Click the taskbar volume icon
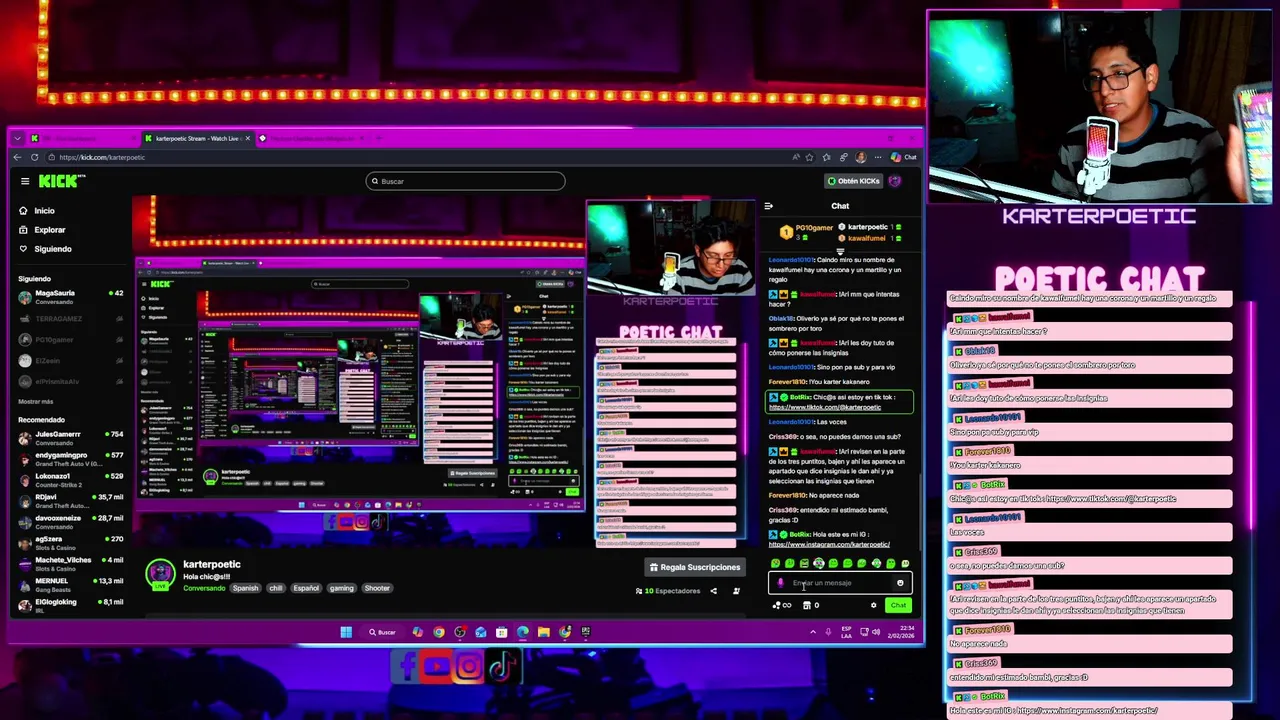Image resolution: width=1280 pixels, height=720 pixels. coord(876,632)
